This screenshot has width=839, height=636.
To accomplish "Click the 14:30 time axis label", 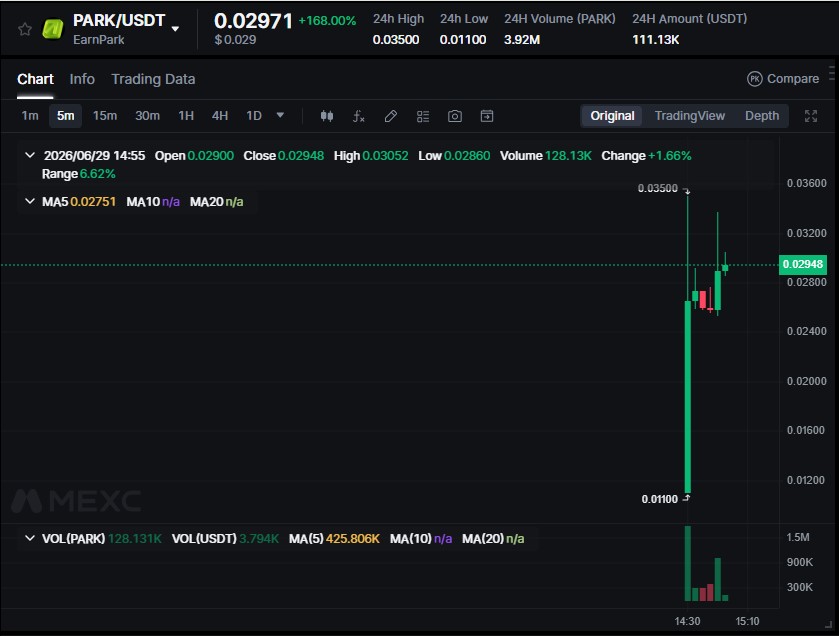I will [x=687, y=621].
